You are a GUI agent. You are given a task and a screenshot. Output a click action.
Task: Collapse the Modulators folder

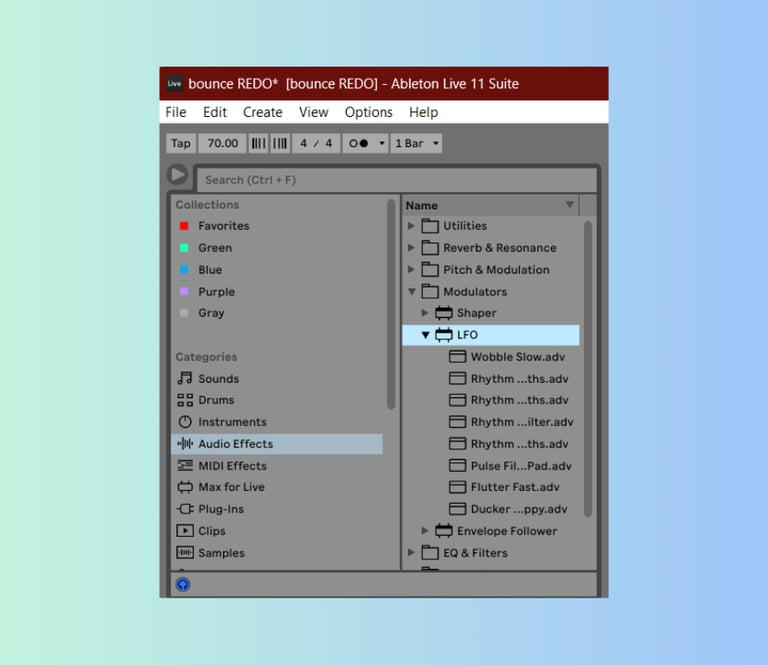click(411, 291)
